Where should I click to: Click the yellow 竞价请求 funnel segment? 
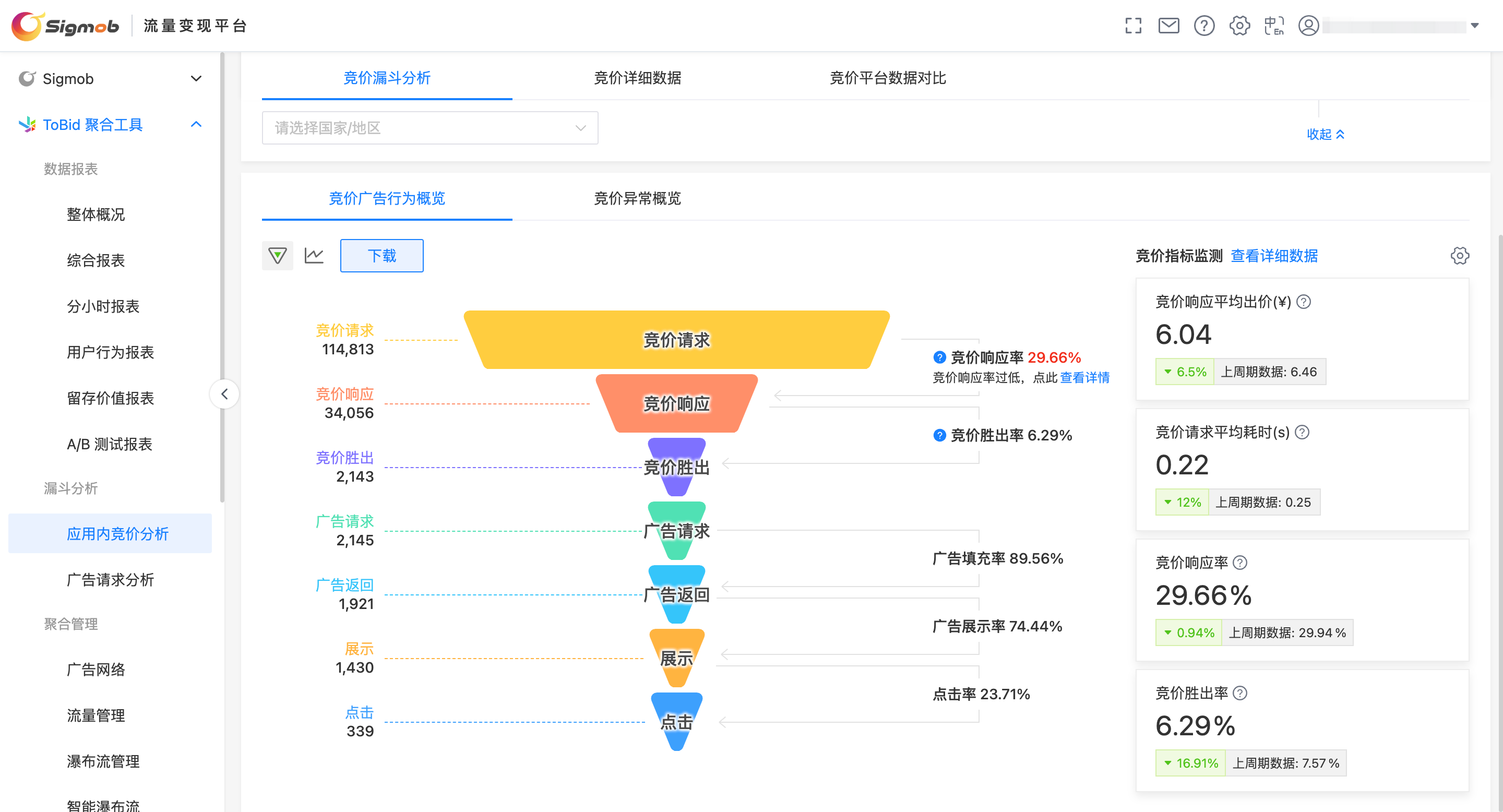(x=676, y=340)
